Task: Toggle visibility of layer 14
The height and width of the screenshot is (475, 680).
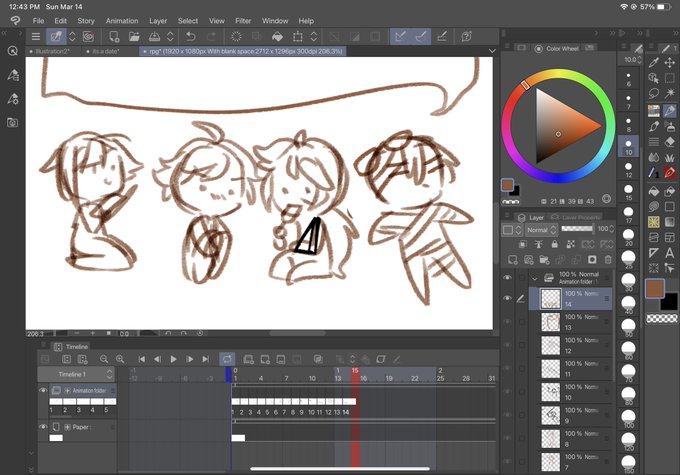Action: point(507,298)
